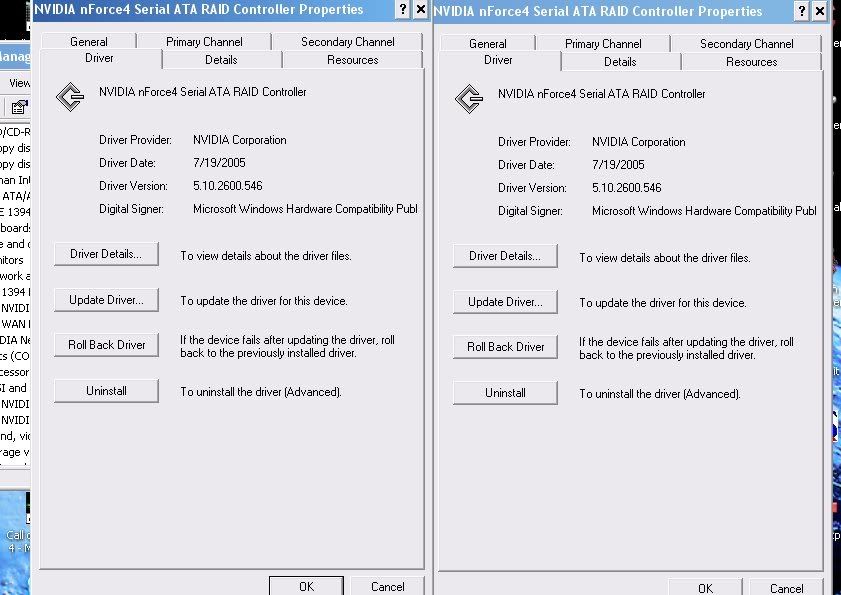Open the General tab in left dialog
This screenshot has height=595, width=841.
[x=88, y=42]
